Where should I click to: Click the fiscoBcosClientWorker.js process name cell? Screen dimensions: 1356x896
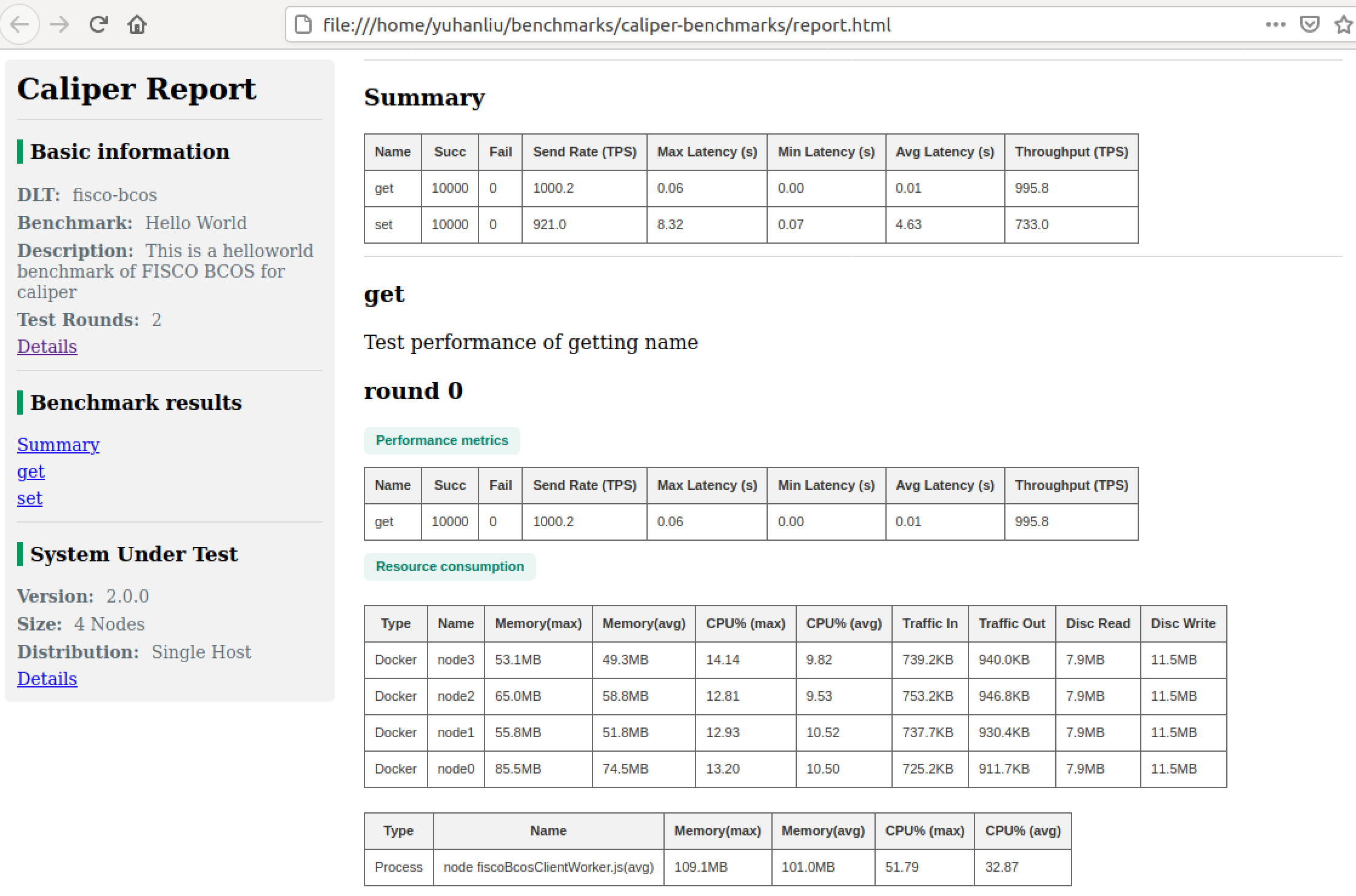(x=548, y=868)
